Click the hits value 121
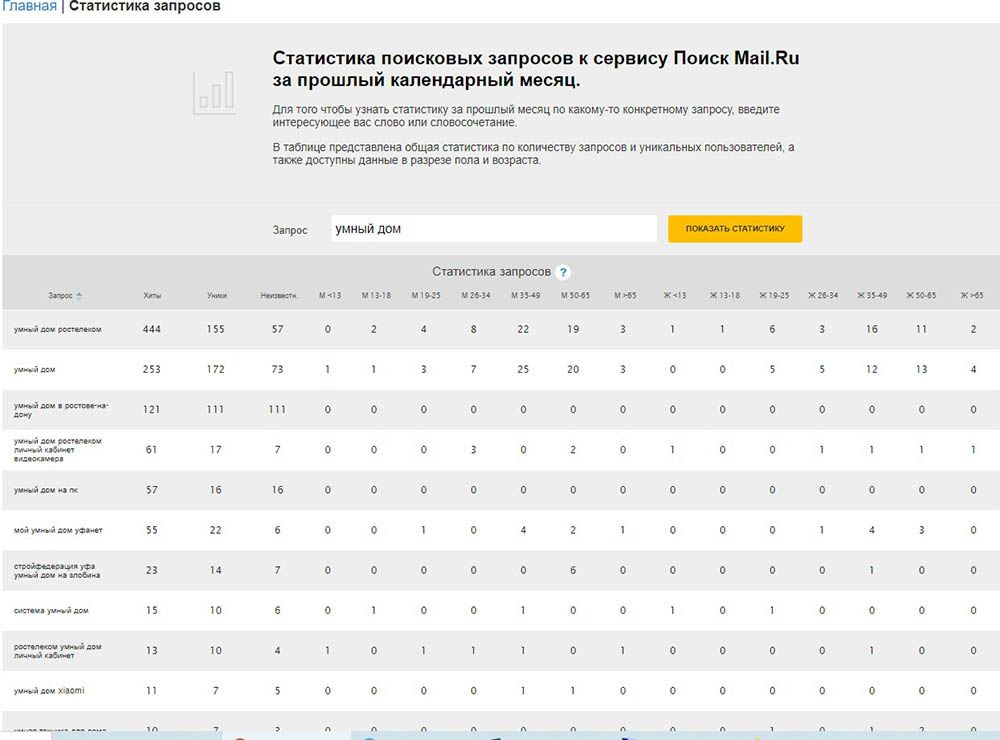The width and height of the screenshot is (1000, 740). coord(152,410)
